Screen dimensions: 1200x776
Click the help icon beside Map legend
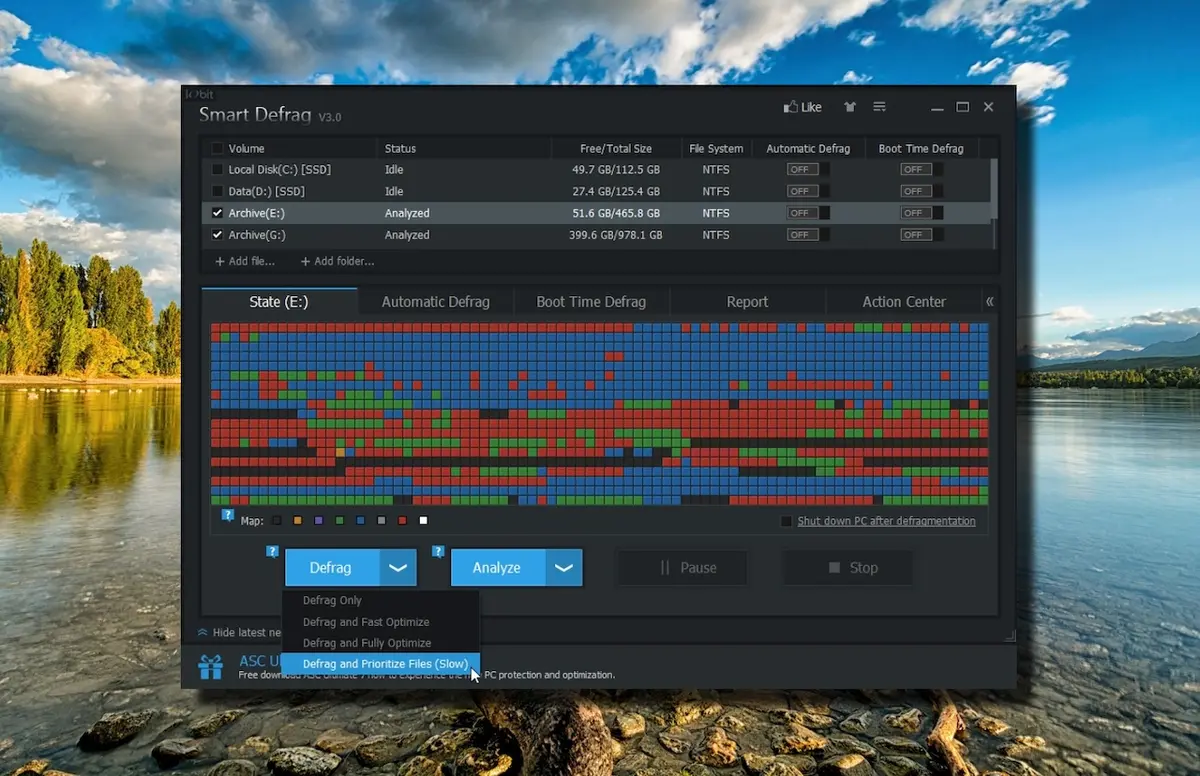click(228, 516)
